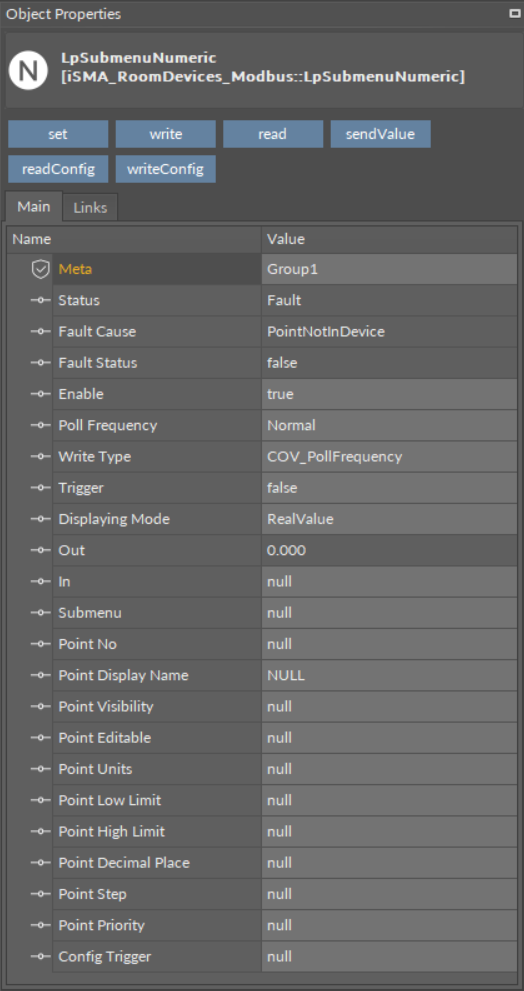Toggle the Config Trigger null value
Viewport: 524px width, 991px height.
(389, 957)
